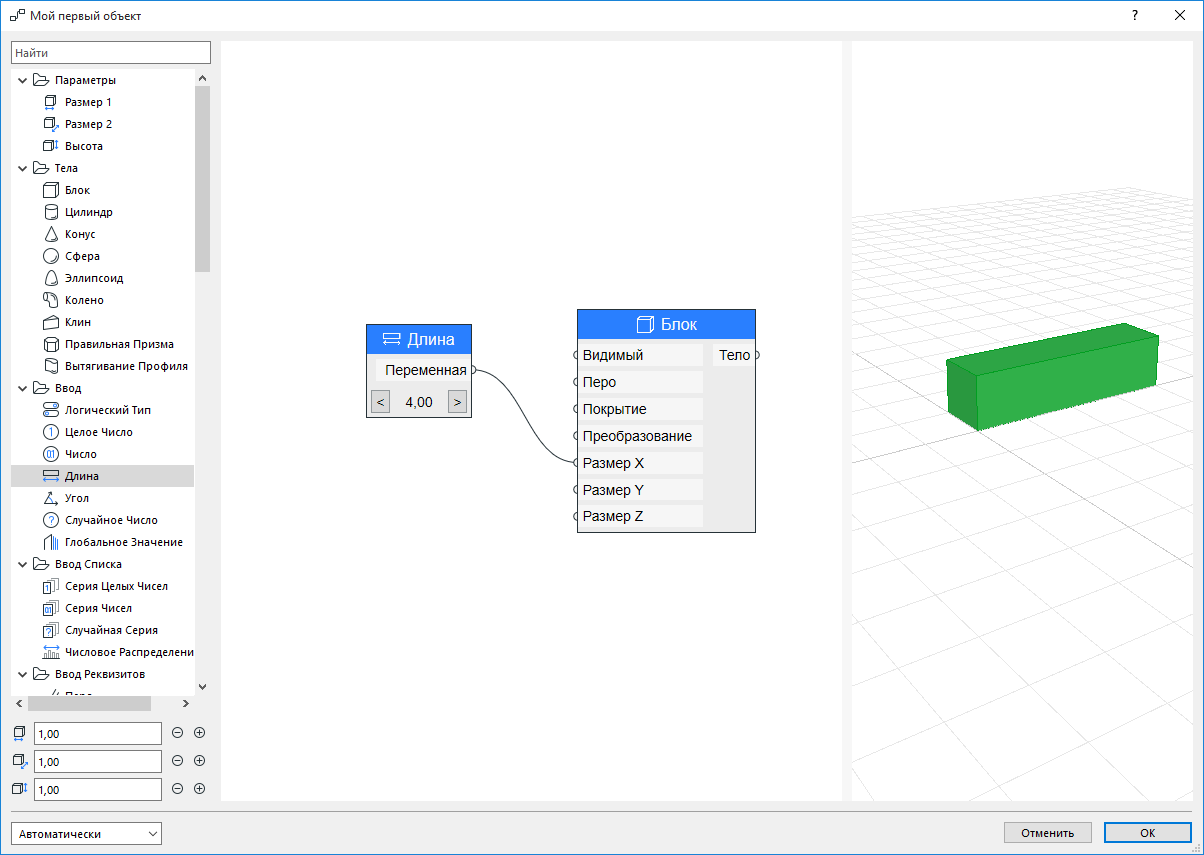Pick the Блок body icon in the tree
This screenshot has width=1204, height=855.
tap(51, 190)
